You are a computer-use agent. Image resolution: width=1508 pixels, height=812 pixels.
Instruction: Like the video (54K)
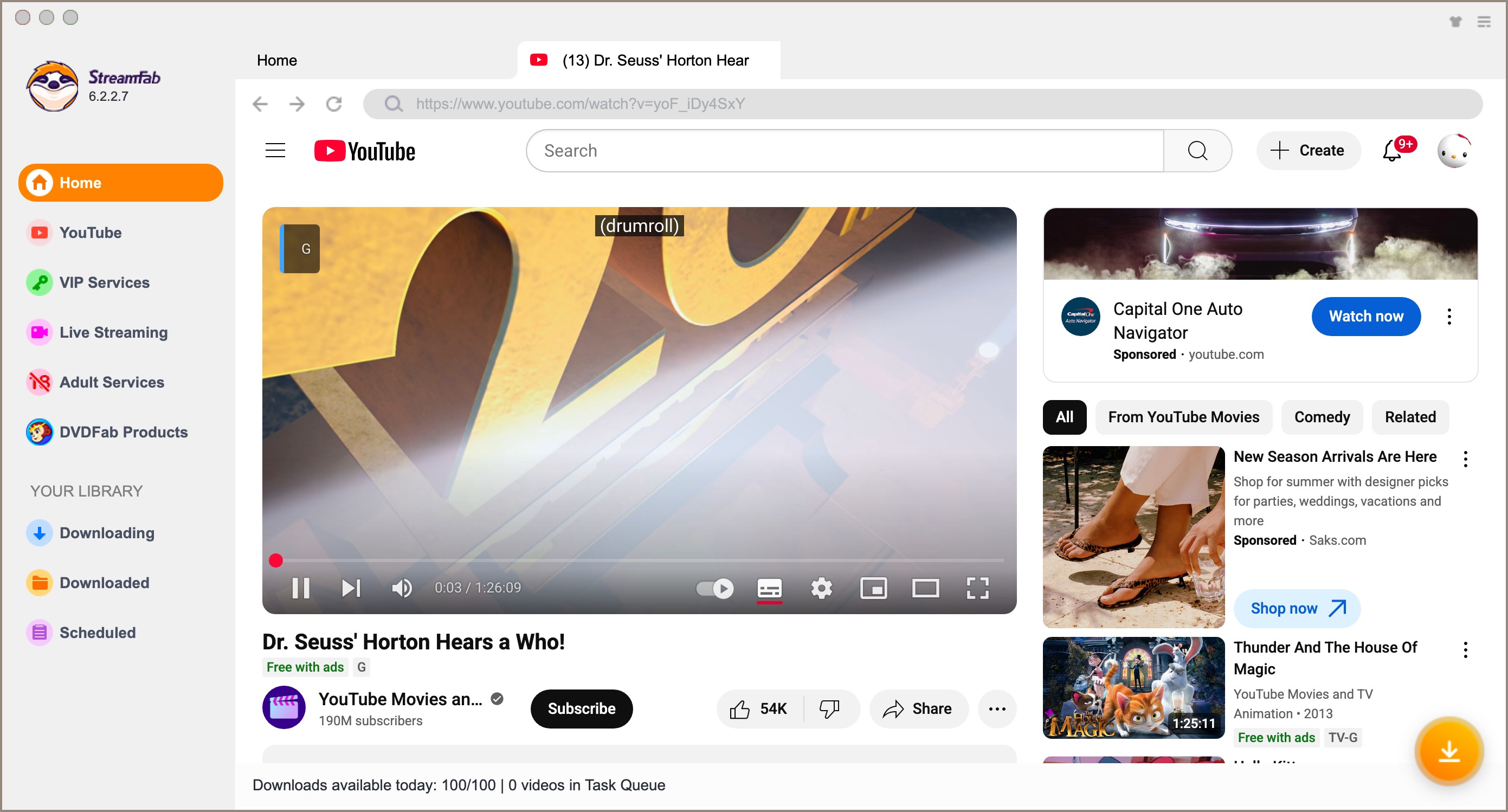(759, 709)
